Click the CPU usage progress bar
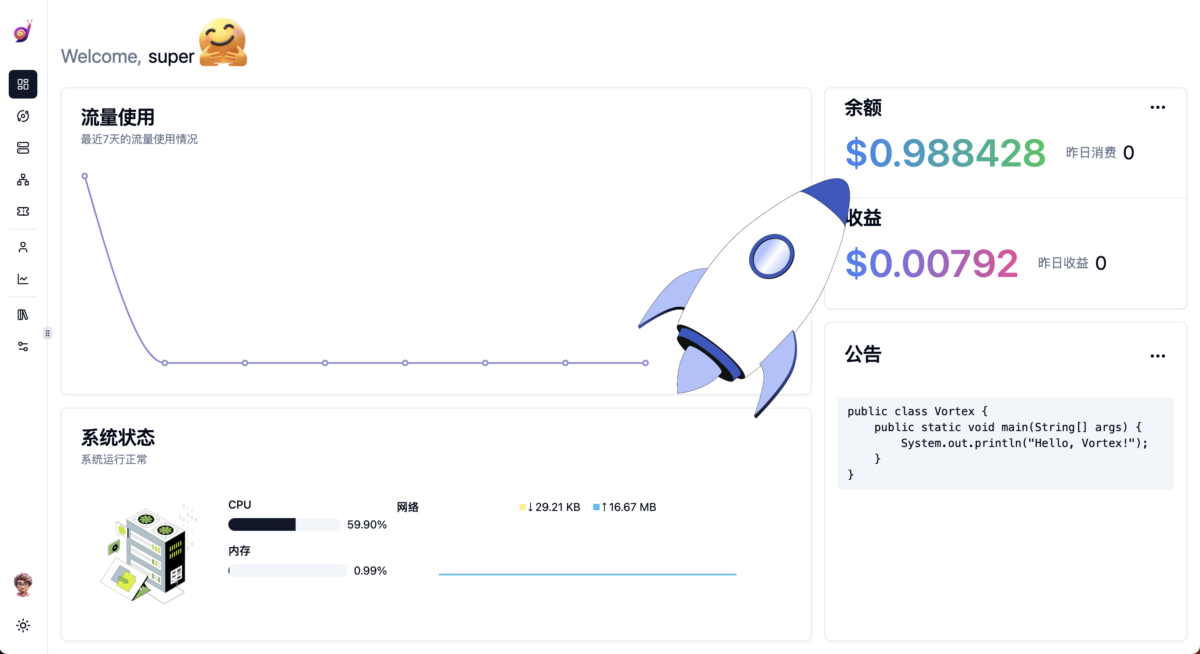This screenshot has width=1200, height=654. [x=285, y=524]
